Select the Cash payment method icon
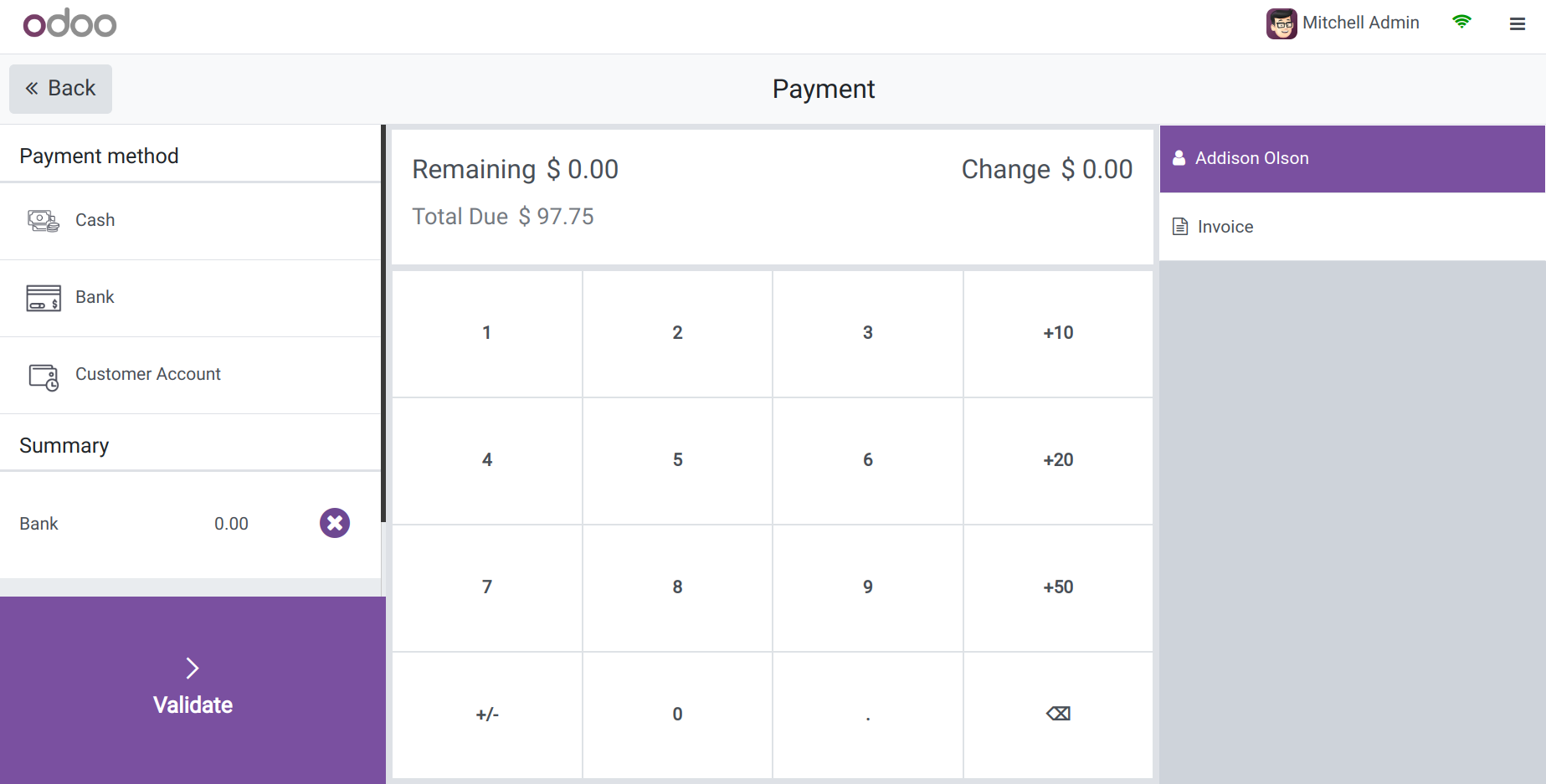Screen dimensions: 1546x784 (x=44, y=221)
